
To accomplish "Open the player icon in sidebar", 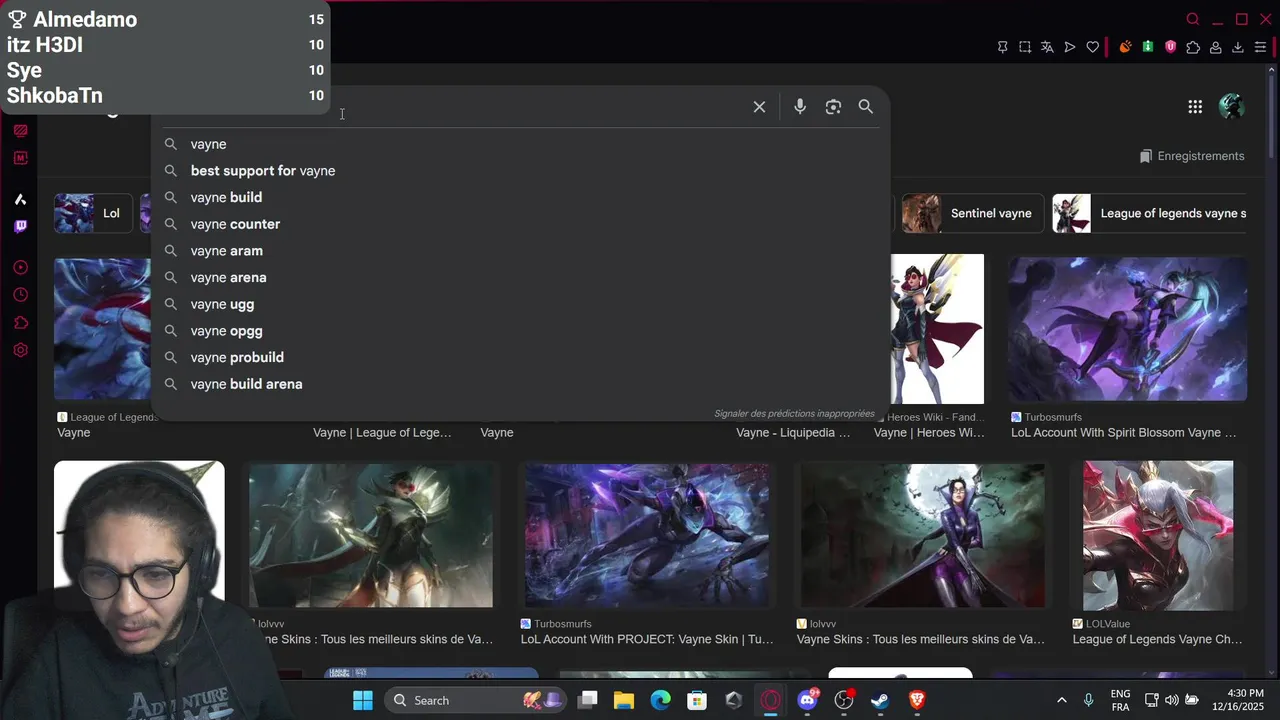I will tap(20, 268).
